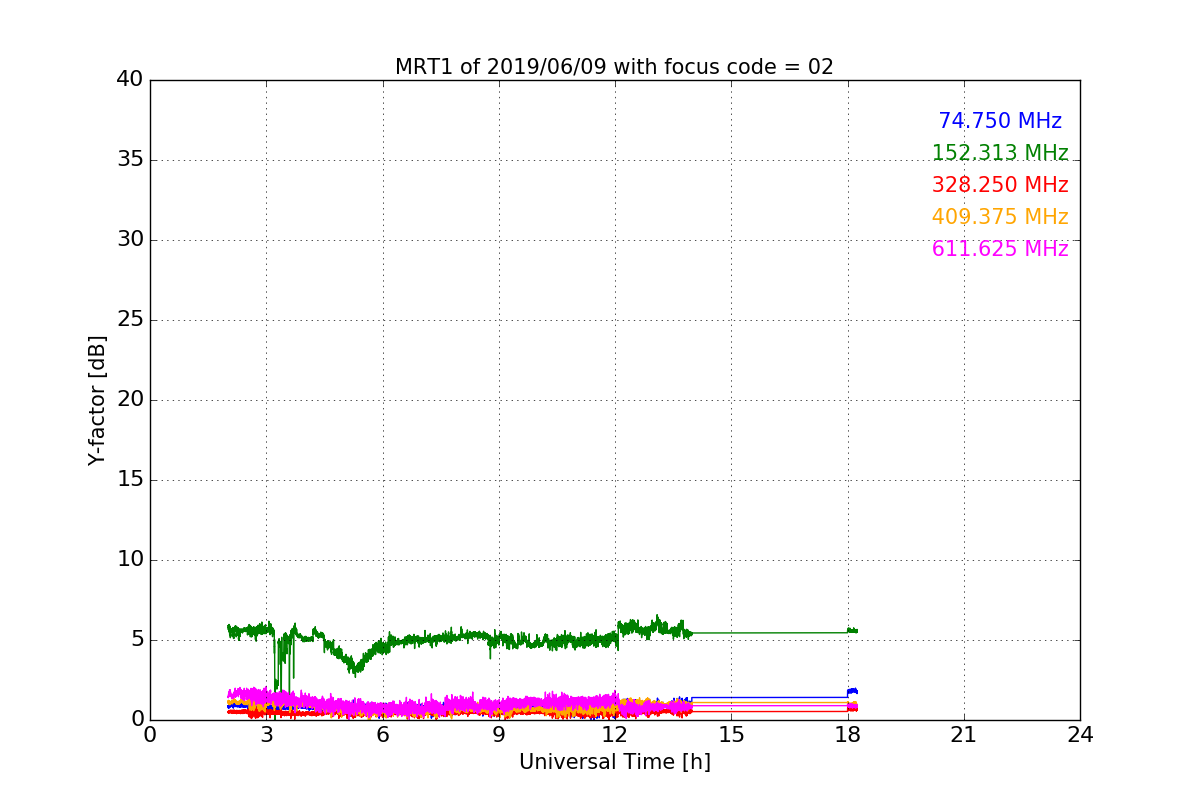This screenshot has height=800, width=1200.
Task: Click the y-axis tick label 40
Action: click(130, 80)
